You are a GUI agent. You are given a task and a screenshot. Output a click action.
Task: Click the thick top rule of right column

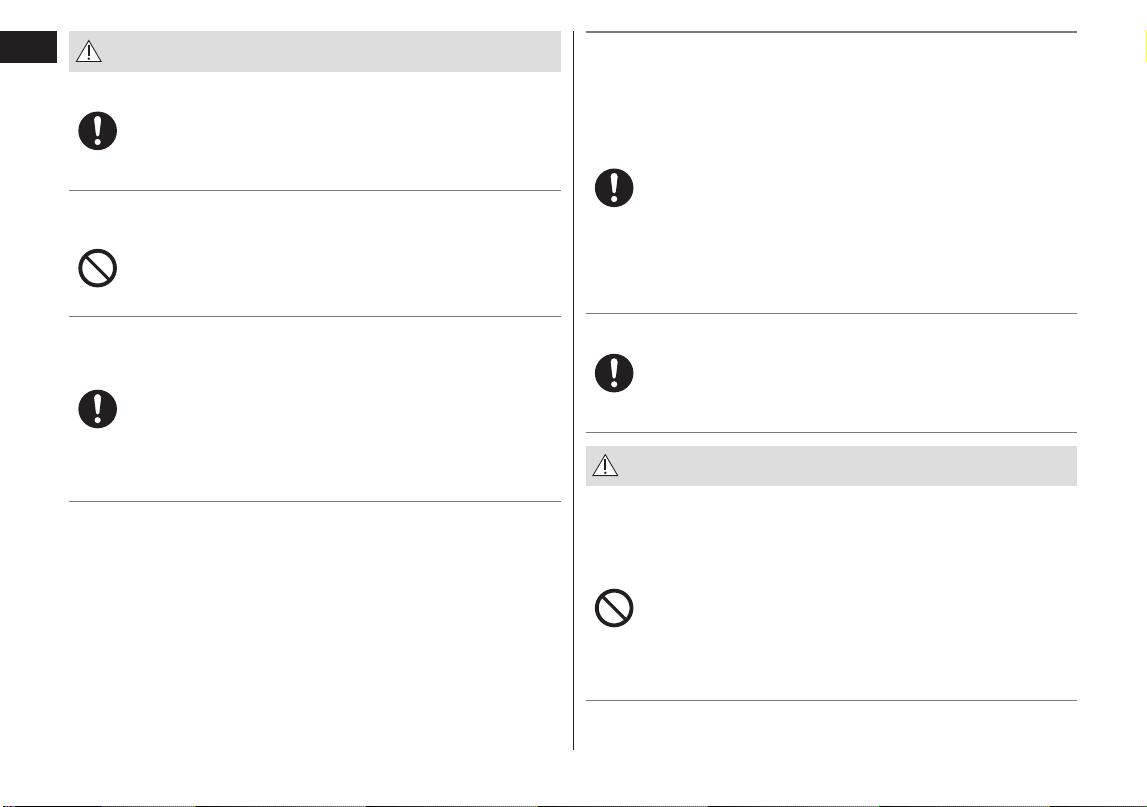831,32
